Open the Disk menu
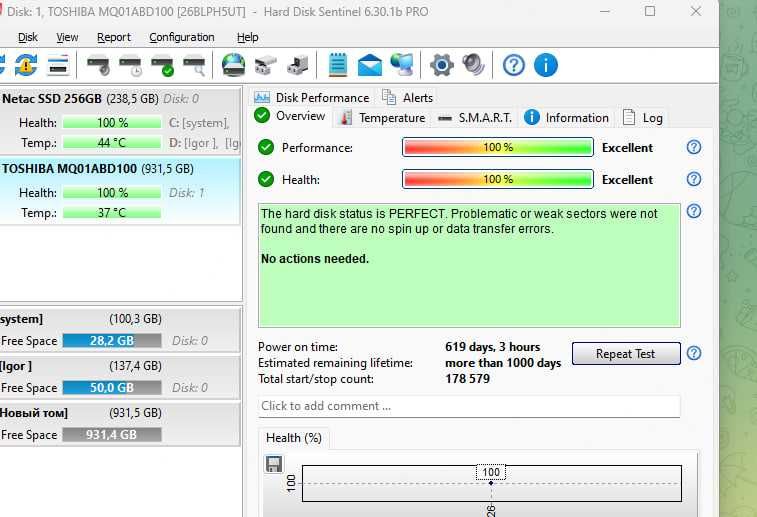Viewport: 757px width, 517px height. point(28,37)
